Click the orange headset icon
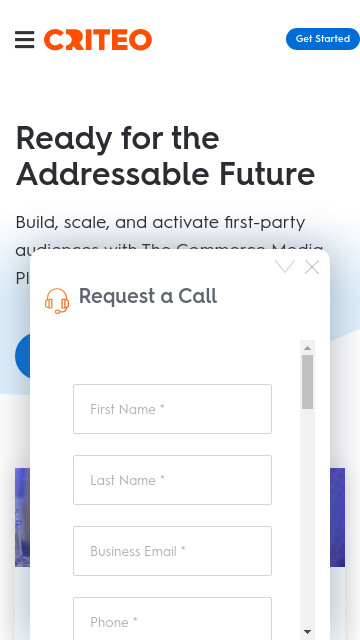Viewport: 360px width, 640px height. click(57, 301)
